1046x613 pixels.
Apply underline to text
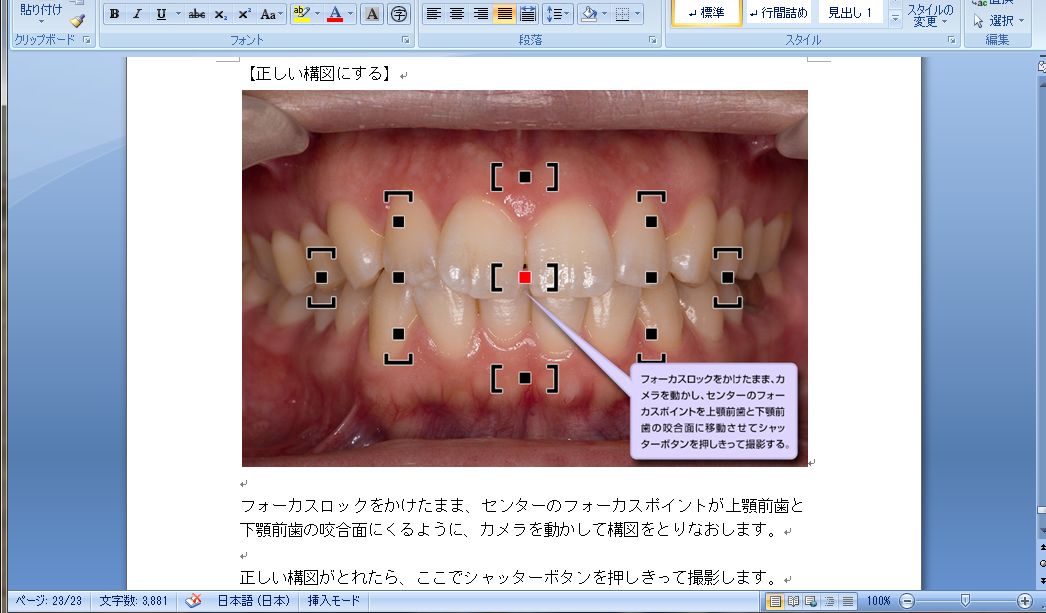(161, 14)
